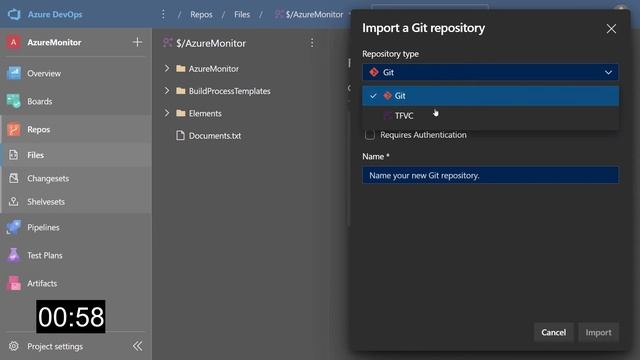
Task: Open the Pipelines menu label
Action: pyautogui.click(x=43, y=227)
